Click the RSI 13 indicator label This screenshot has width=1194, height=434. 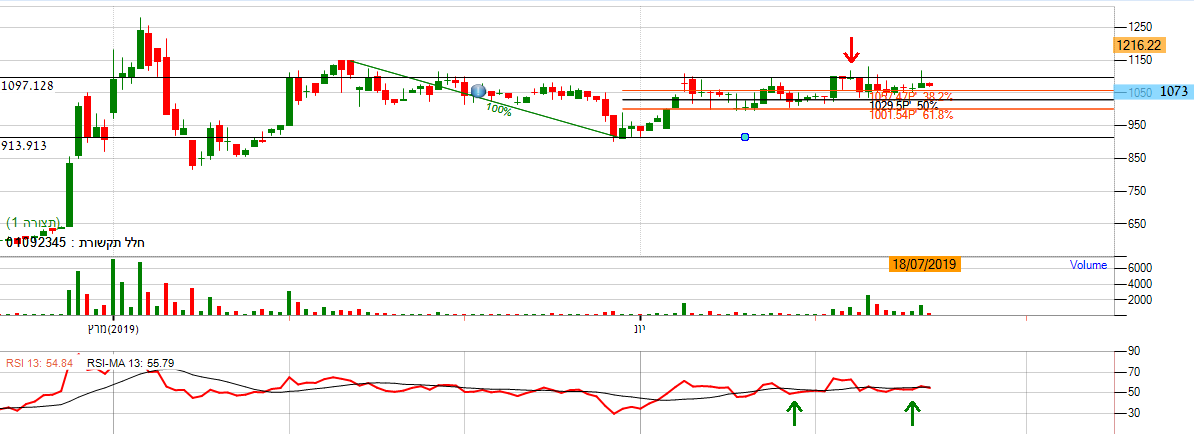click(39, 362)
